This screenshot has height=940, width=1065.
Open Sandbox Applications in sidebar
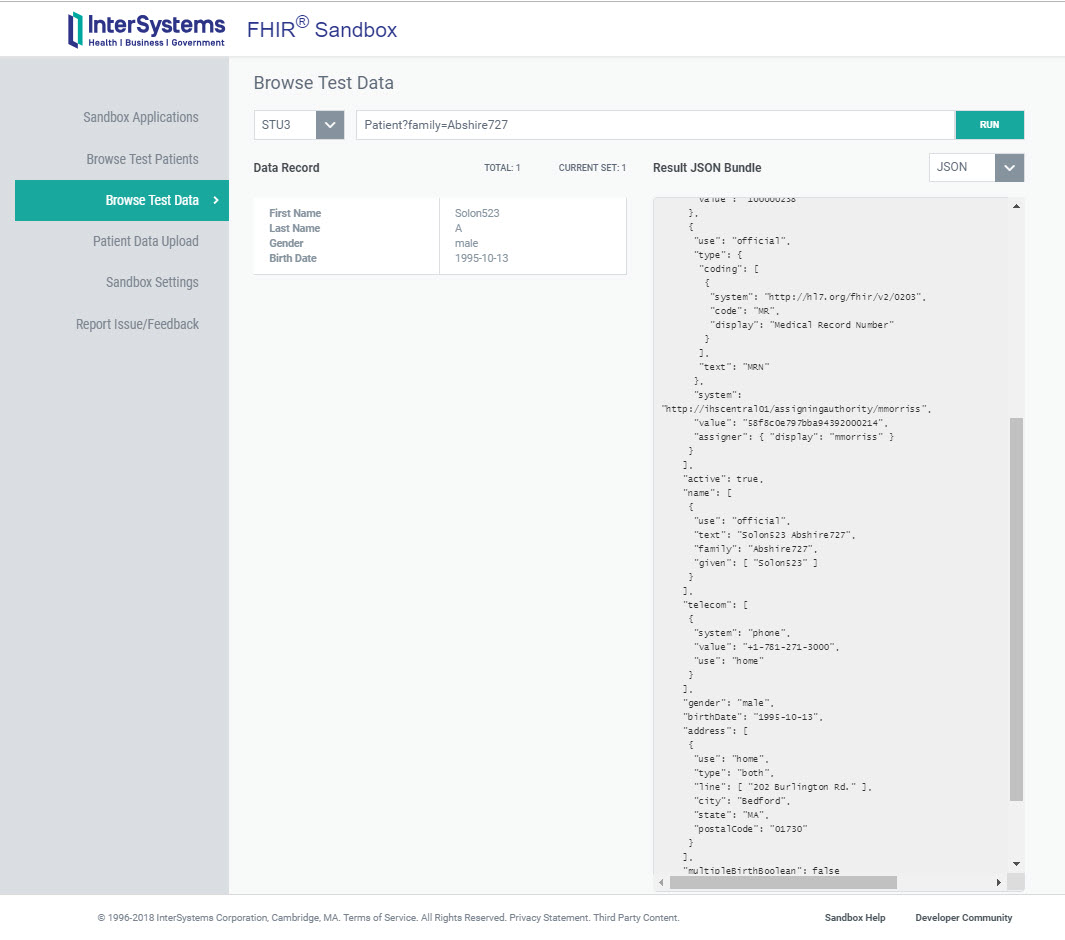141,118
